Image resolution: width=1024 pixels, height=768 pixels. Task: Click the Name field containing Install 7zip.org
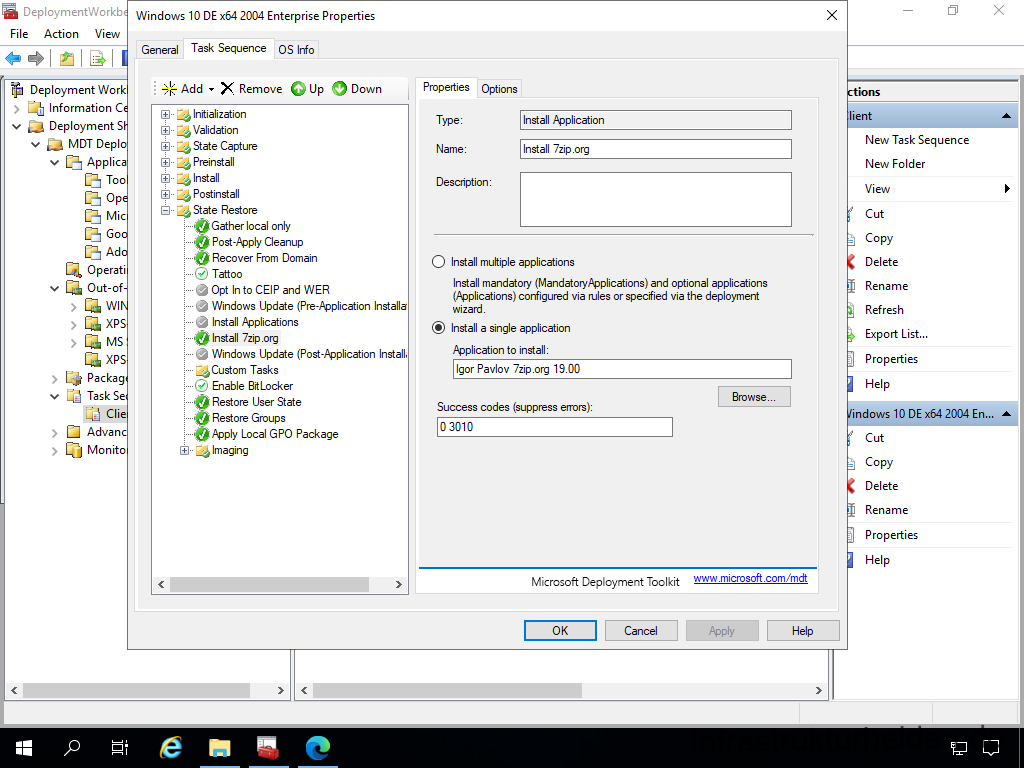(656, 149)
